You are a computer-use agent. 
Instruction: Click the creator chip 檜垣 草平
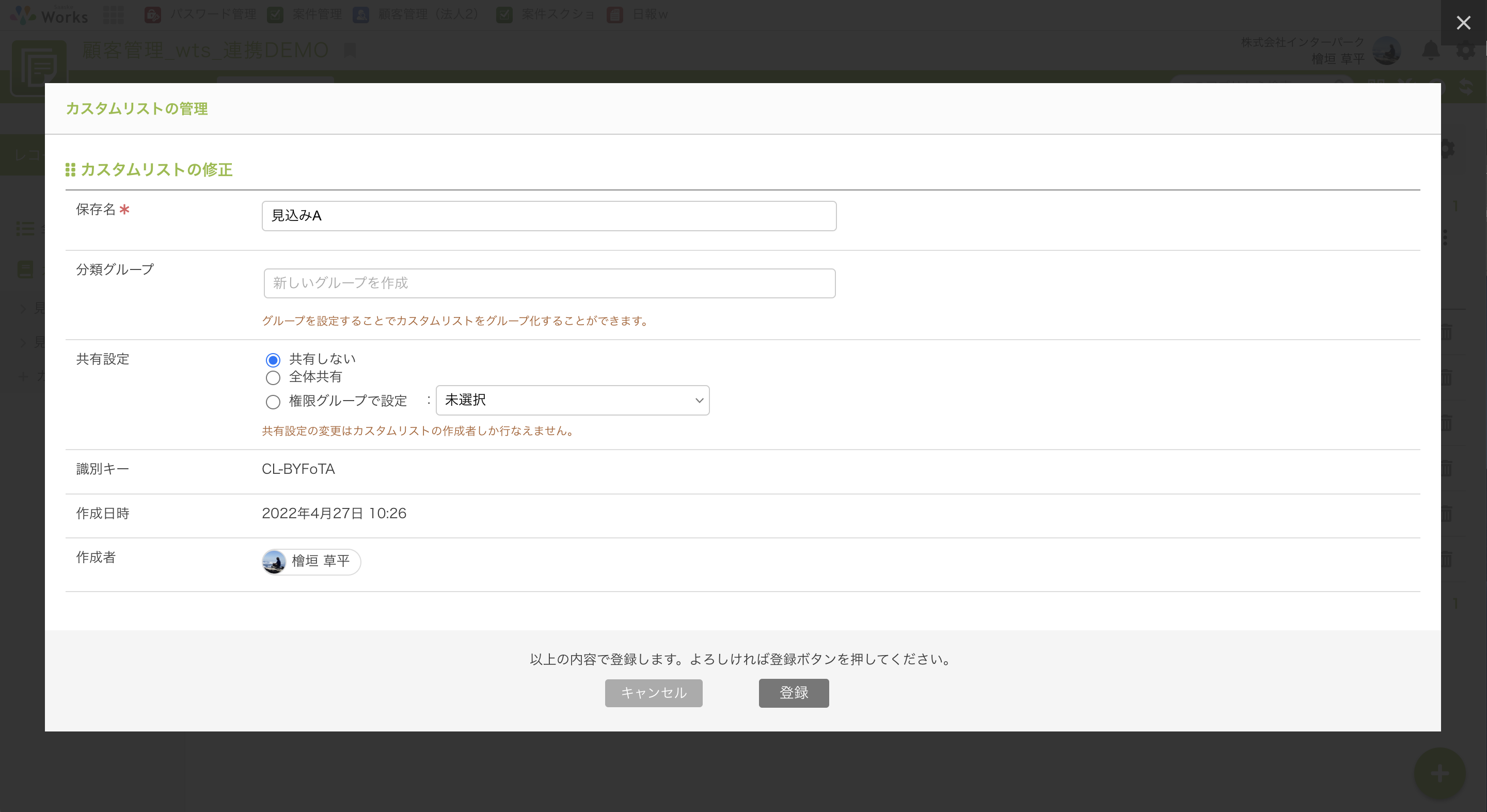tap(311, 561)
